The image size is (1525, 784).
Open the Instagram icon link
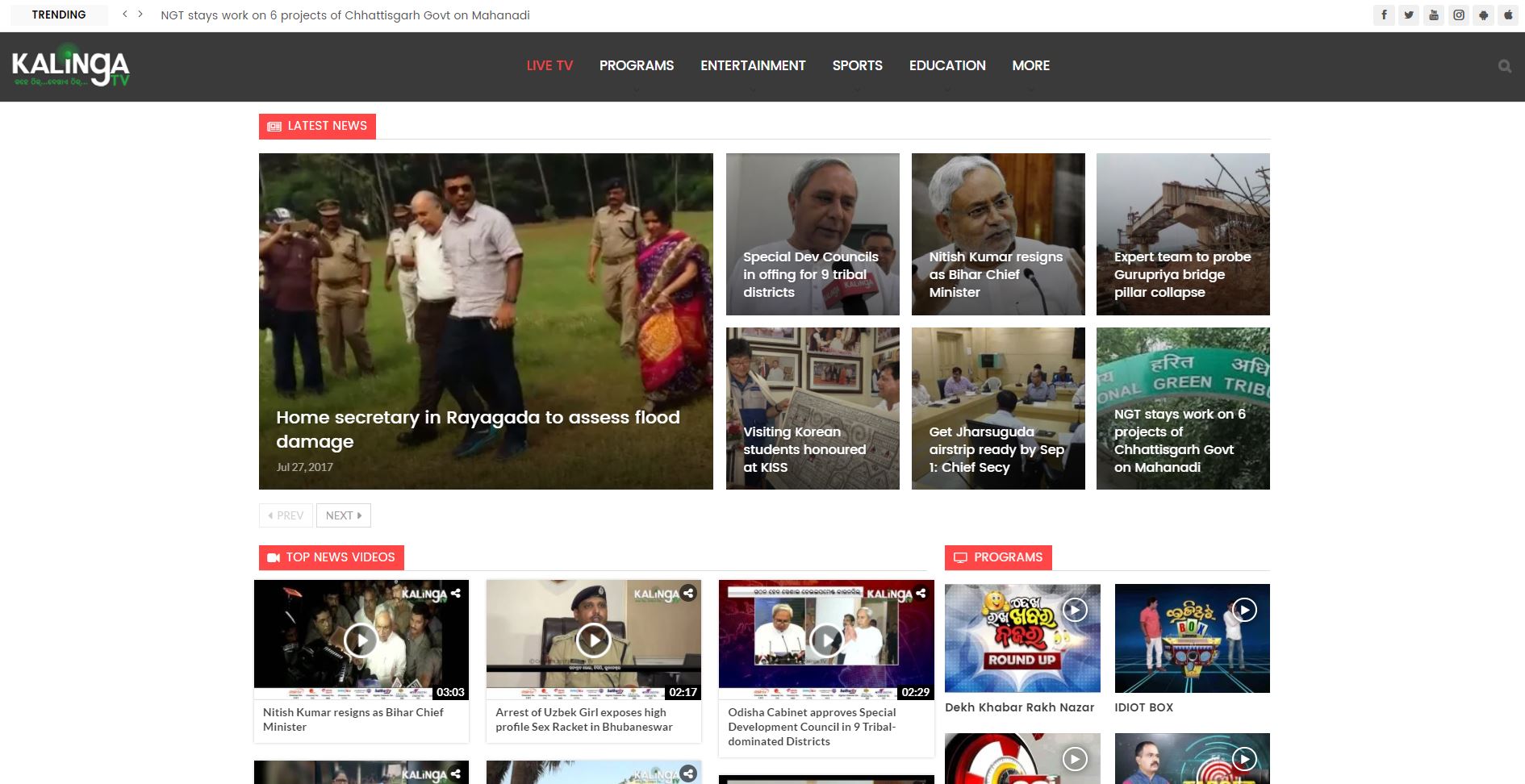coord(1459,15)
